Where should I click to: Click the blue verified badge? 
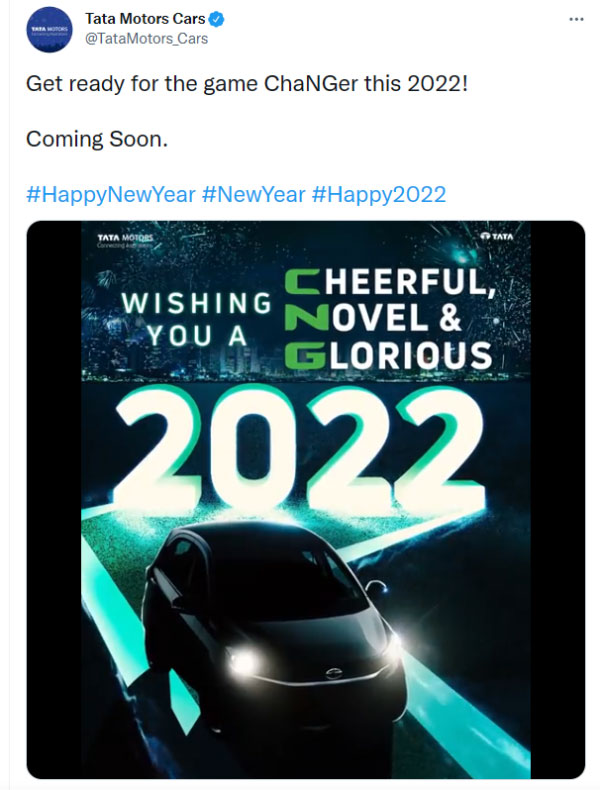[216, 19]
